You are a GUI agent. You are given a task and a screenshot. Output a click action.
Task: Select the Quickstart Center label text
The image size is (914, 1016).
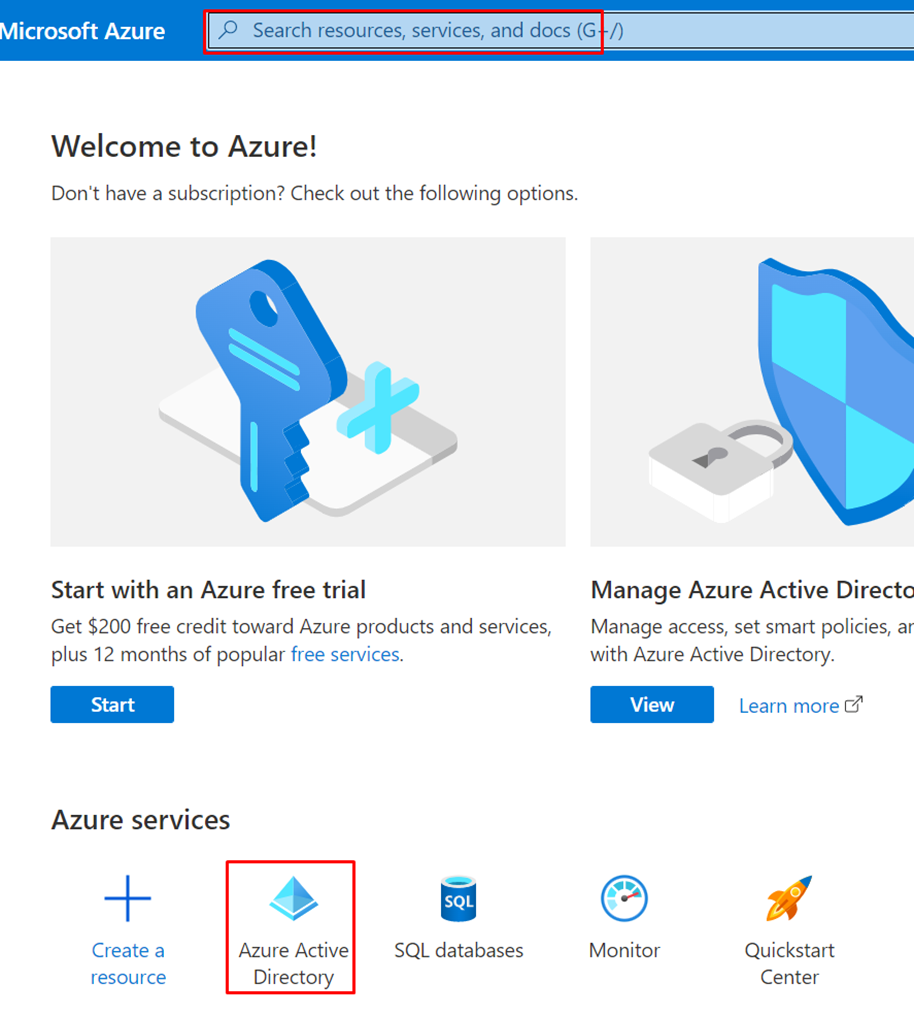point(789,964)
